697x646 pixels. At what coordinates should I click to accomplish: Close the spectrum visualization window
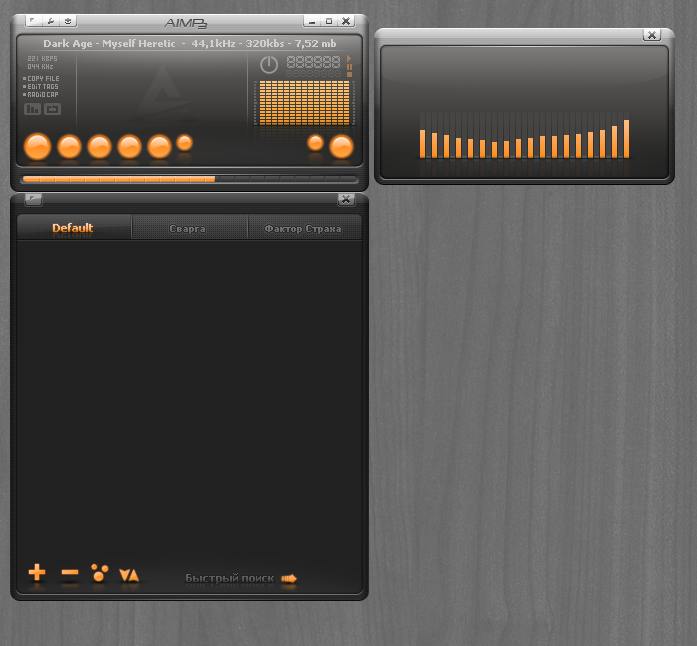click(x=652, y=35)
